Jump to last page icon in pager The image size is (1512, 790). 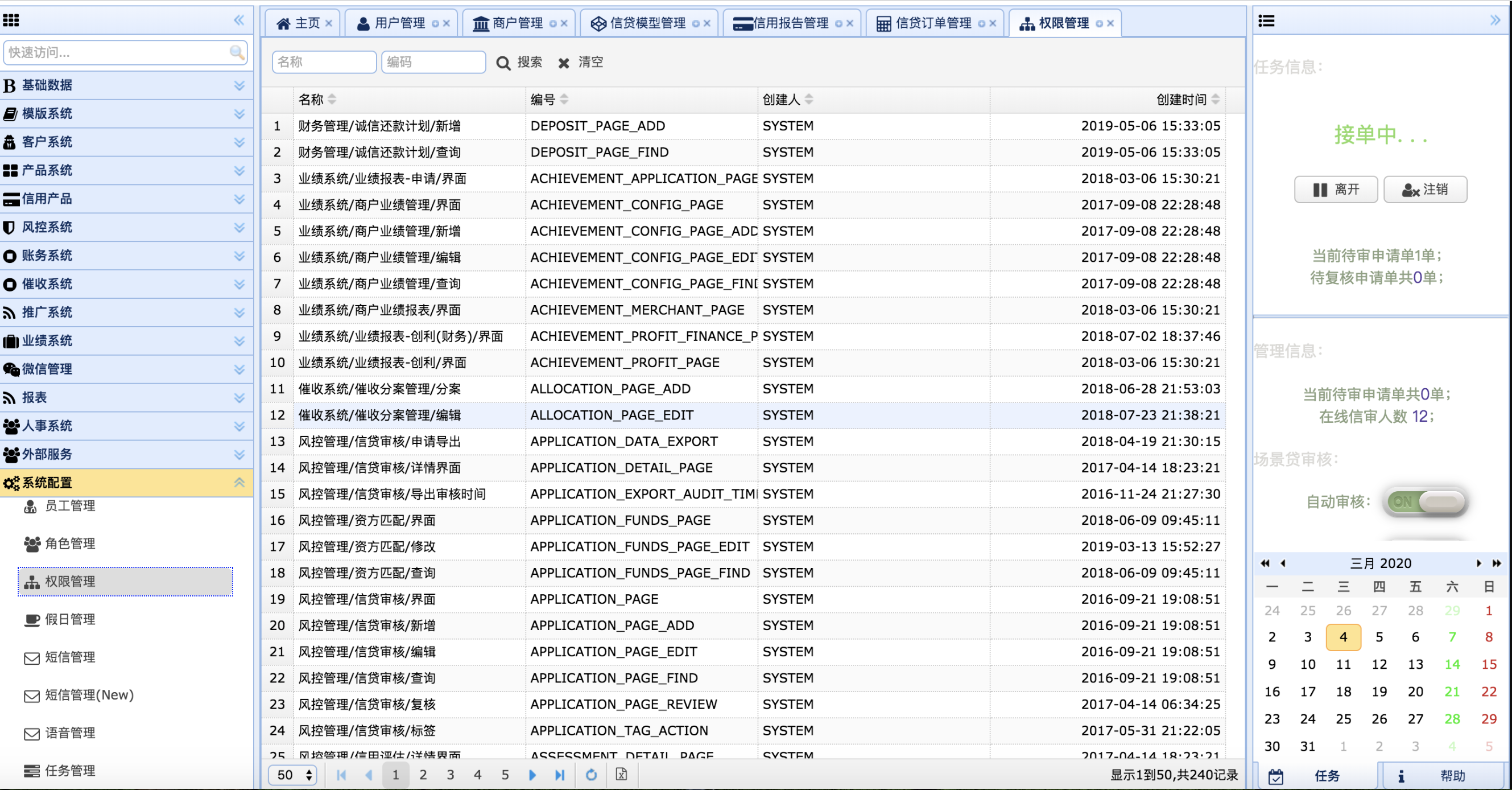(x=560, y=775)
